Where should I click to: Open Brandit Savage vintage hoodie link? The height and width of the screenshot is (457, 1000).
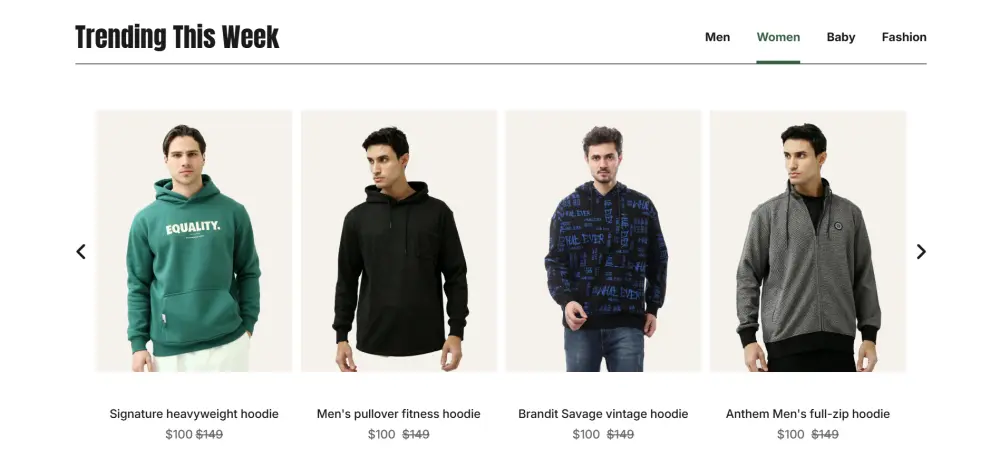[603, 414]
